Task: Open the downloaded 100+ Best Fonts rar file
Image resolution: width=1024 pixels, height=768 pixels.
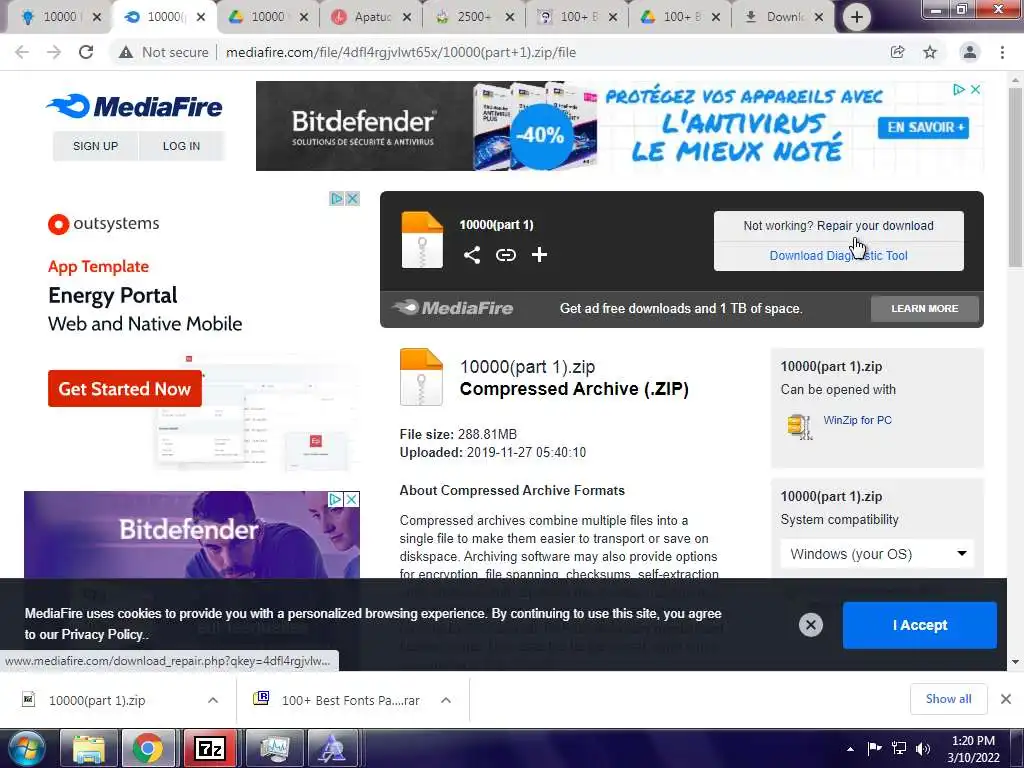Action: coord(350,700)
